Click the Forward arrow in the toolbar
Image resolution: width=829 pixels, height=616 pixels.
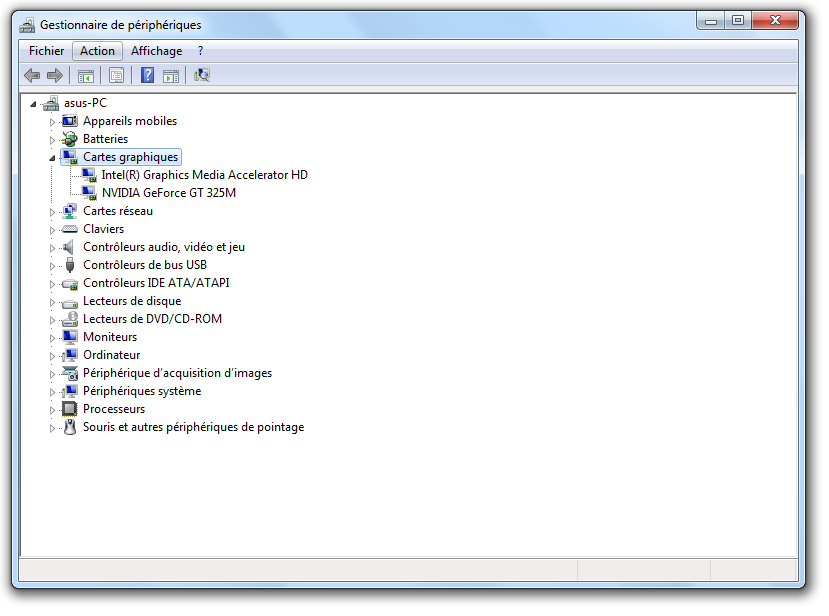point(55,76)
